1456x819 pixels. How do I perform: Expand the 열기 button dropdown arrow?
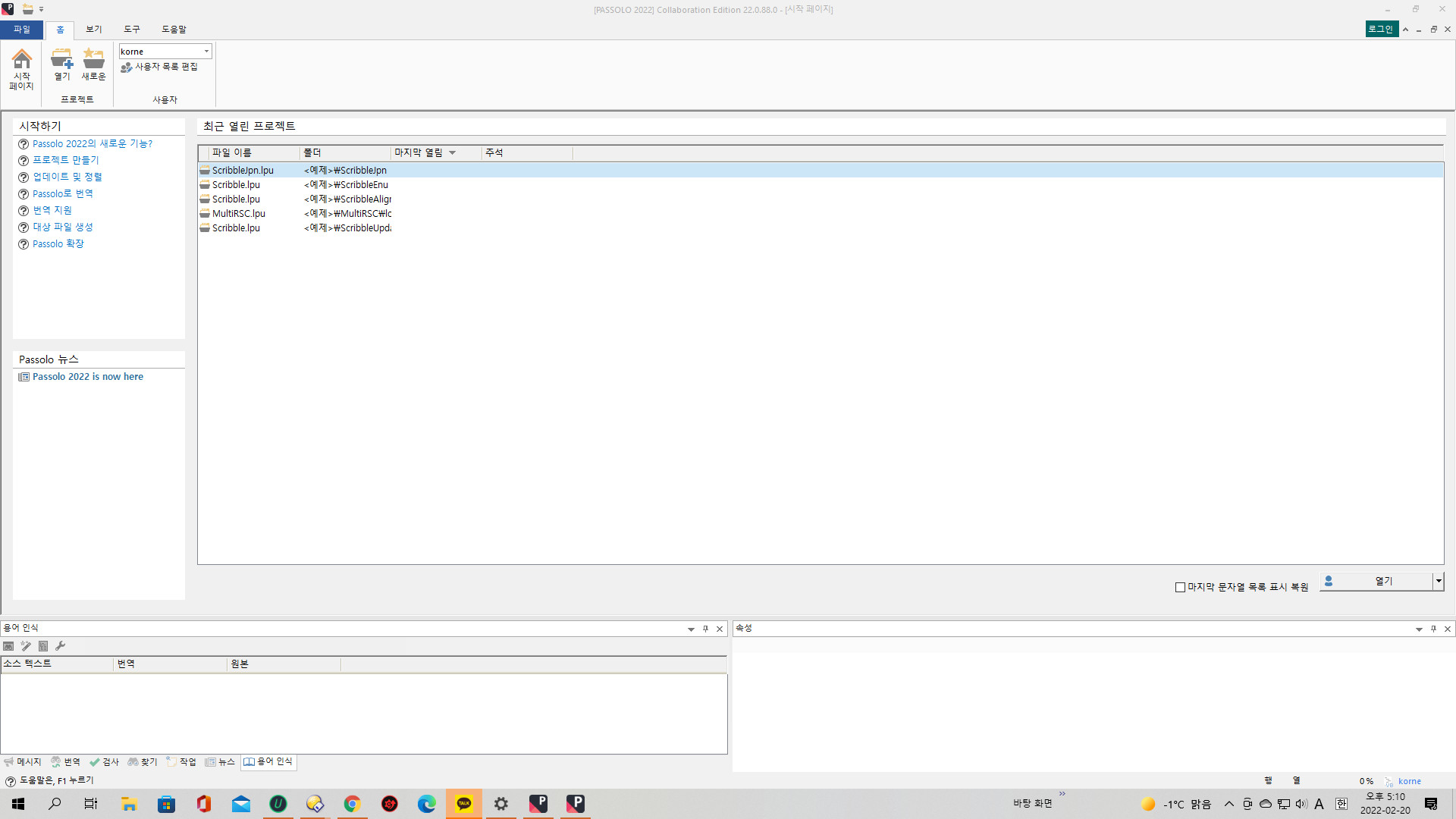point(1438,582)
